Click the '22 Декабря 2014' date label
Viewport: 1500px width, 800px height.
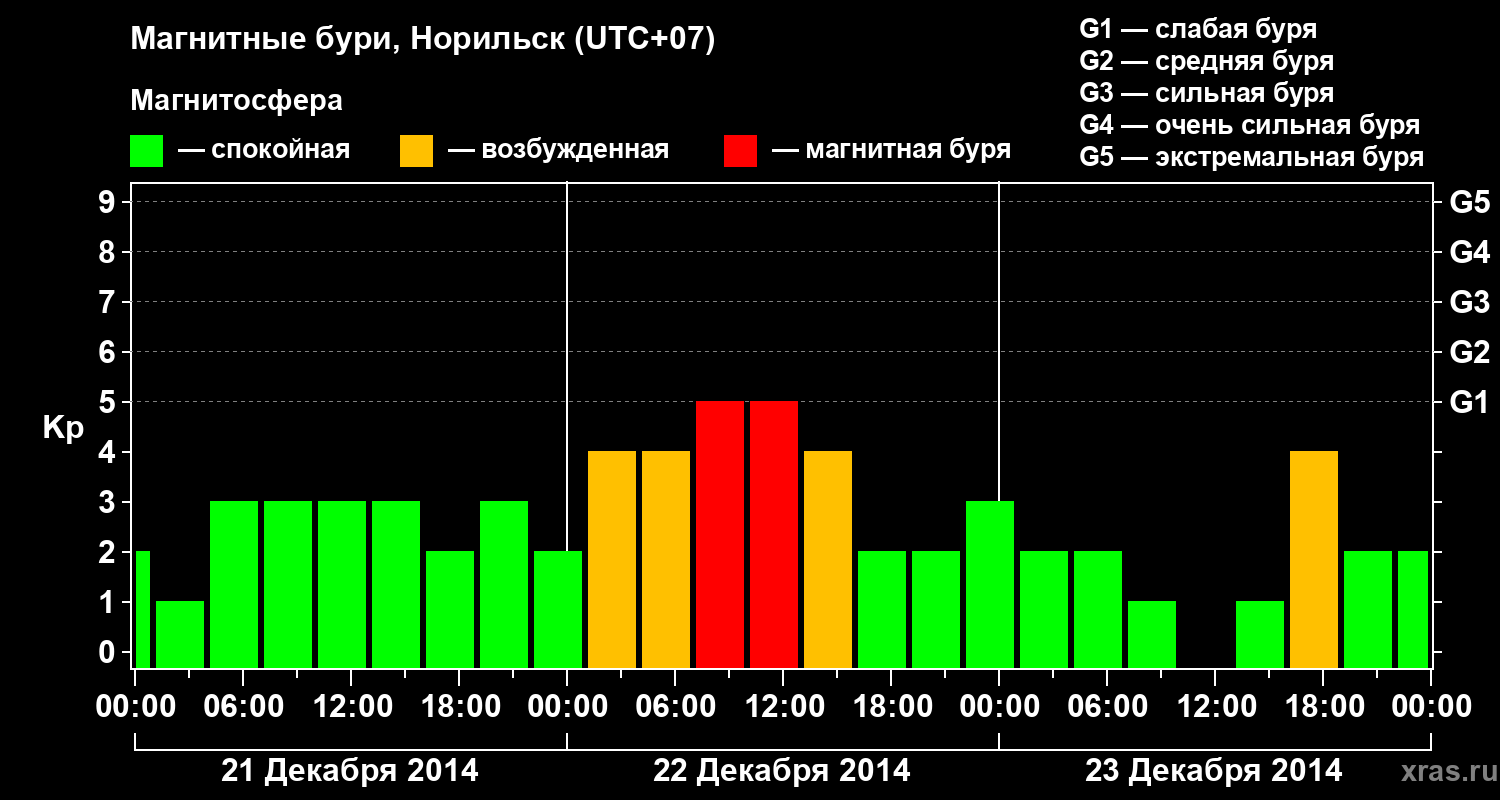coord(782,771)
